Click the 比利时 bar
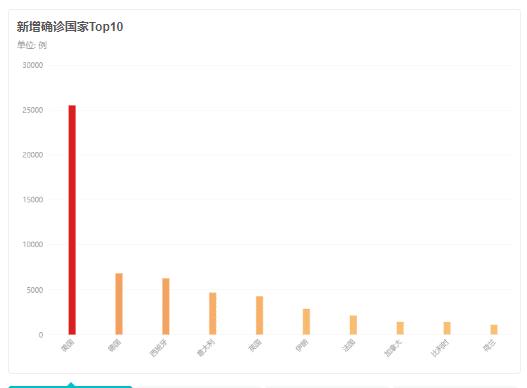Screen dimensions: 527x388 (x=447, y=328)
